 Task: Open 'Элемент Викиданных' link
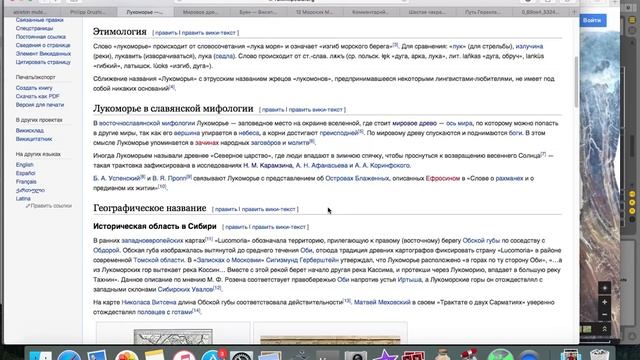[x=43, y=53]
